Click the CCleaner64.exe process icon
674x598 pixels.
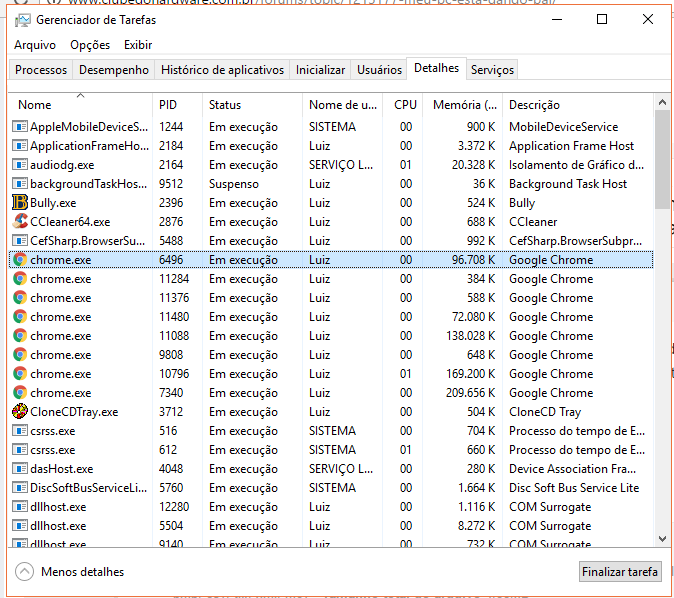pyautogui.click(x=20, y=221)
